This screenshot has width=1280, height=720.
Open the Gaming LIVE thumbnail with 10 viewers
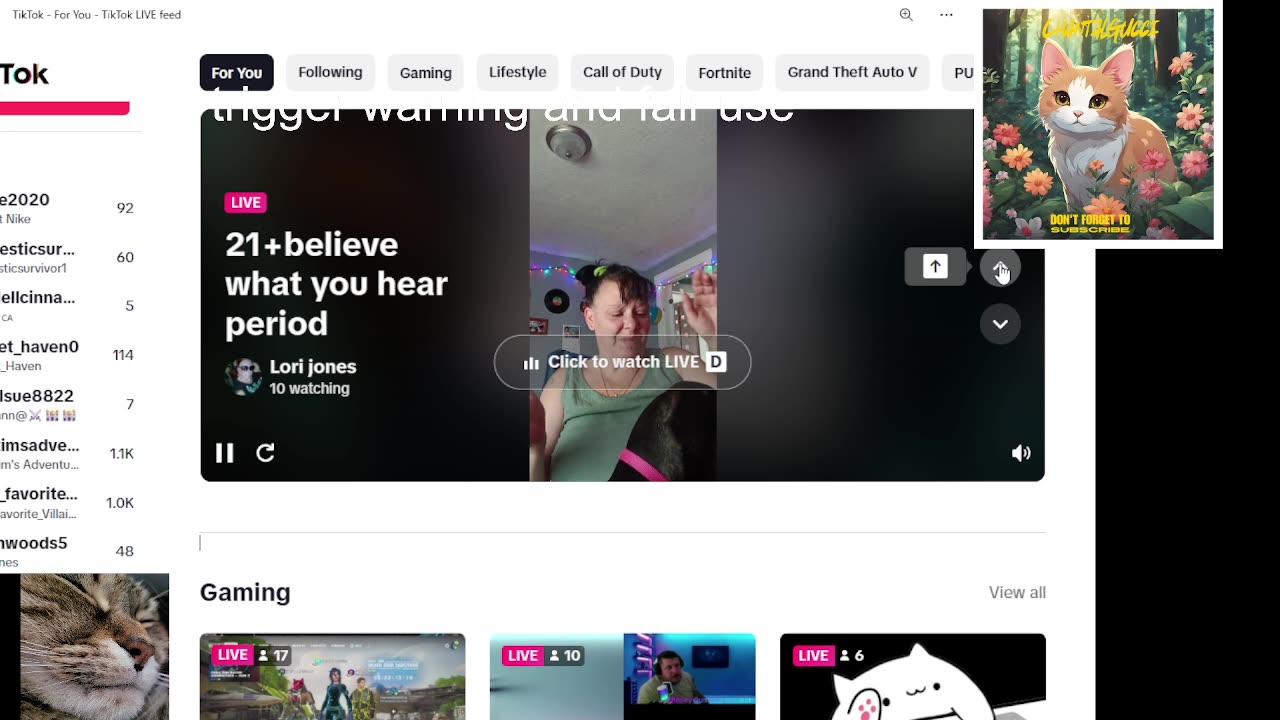pos(622,677)
